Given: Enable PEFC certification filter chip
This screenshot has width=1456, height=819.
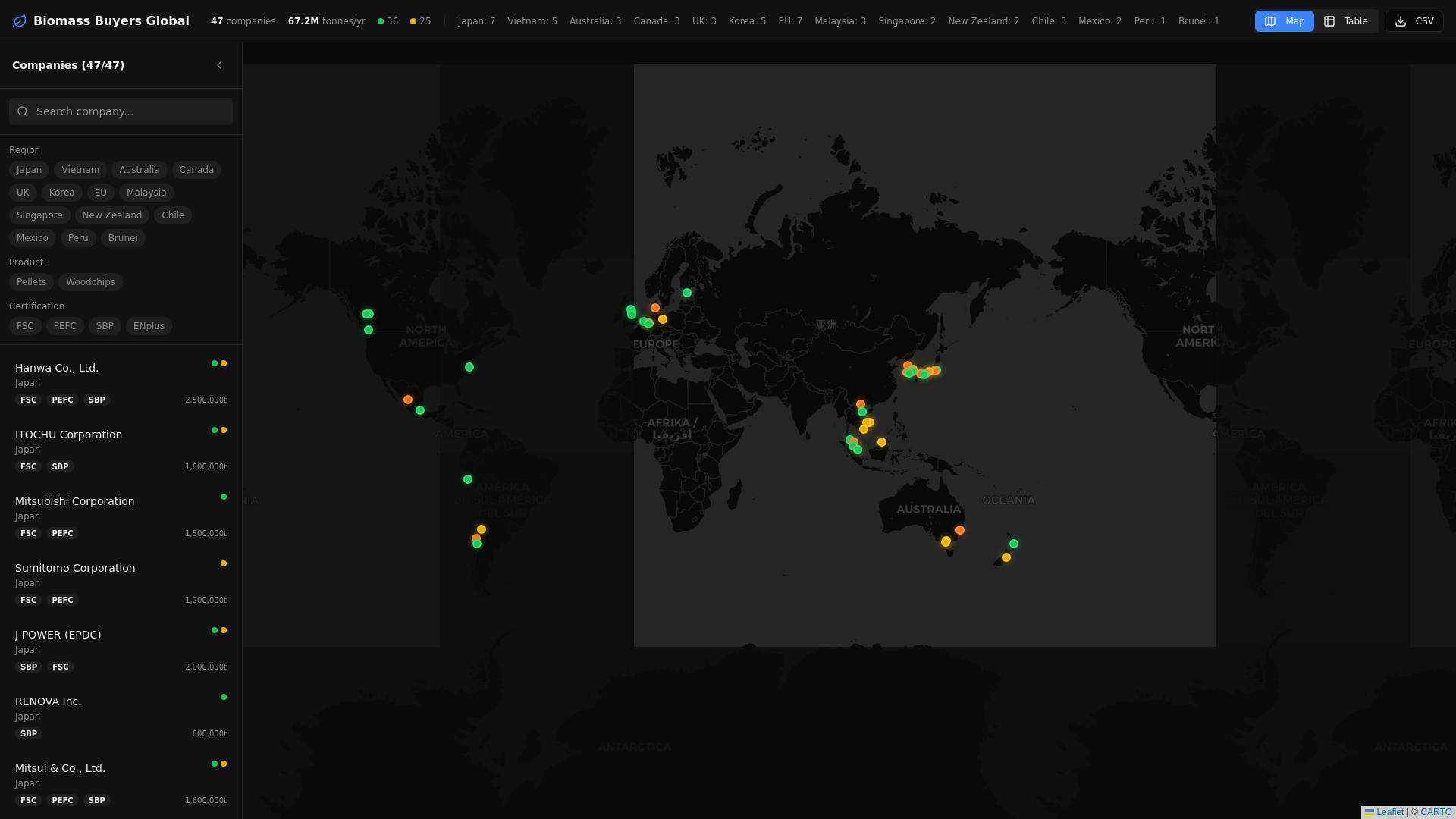Looking at the screenshot, I should pos(65,326).
